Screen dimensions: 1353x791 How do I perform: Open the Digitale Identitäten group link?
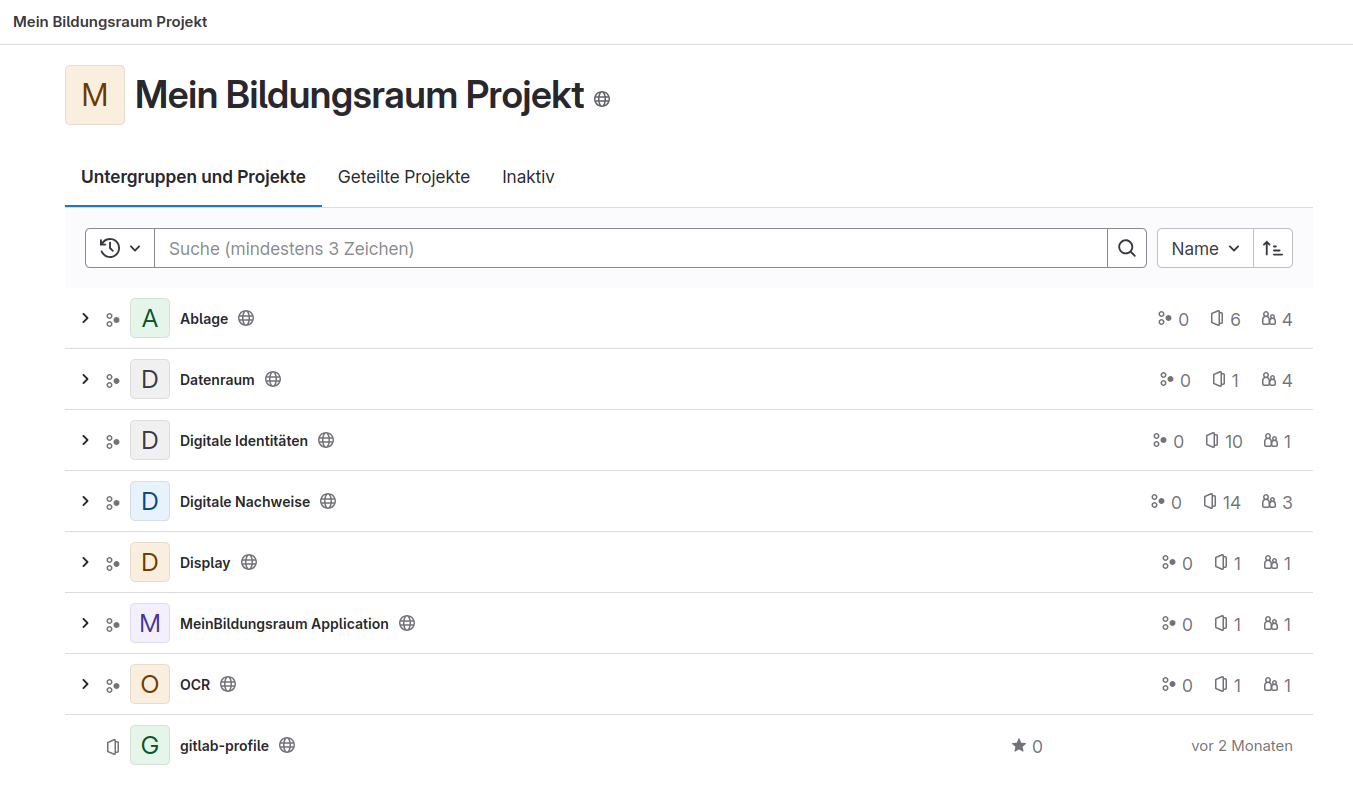click(244, 441)
